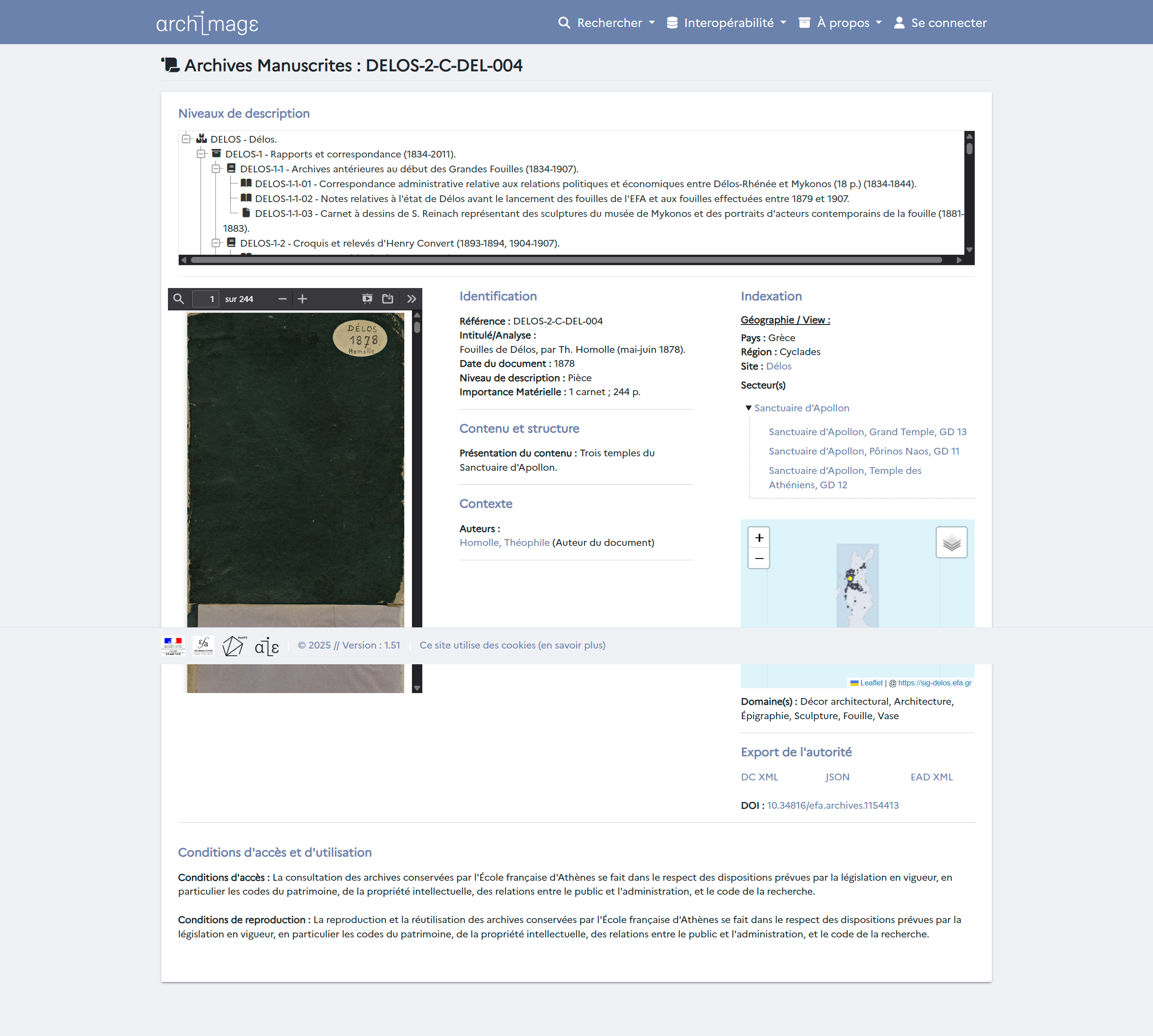Collapse the DELOS-1-1 tree branch
The height and width of the screenshot is (1036, 1153).
216,169
